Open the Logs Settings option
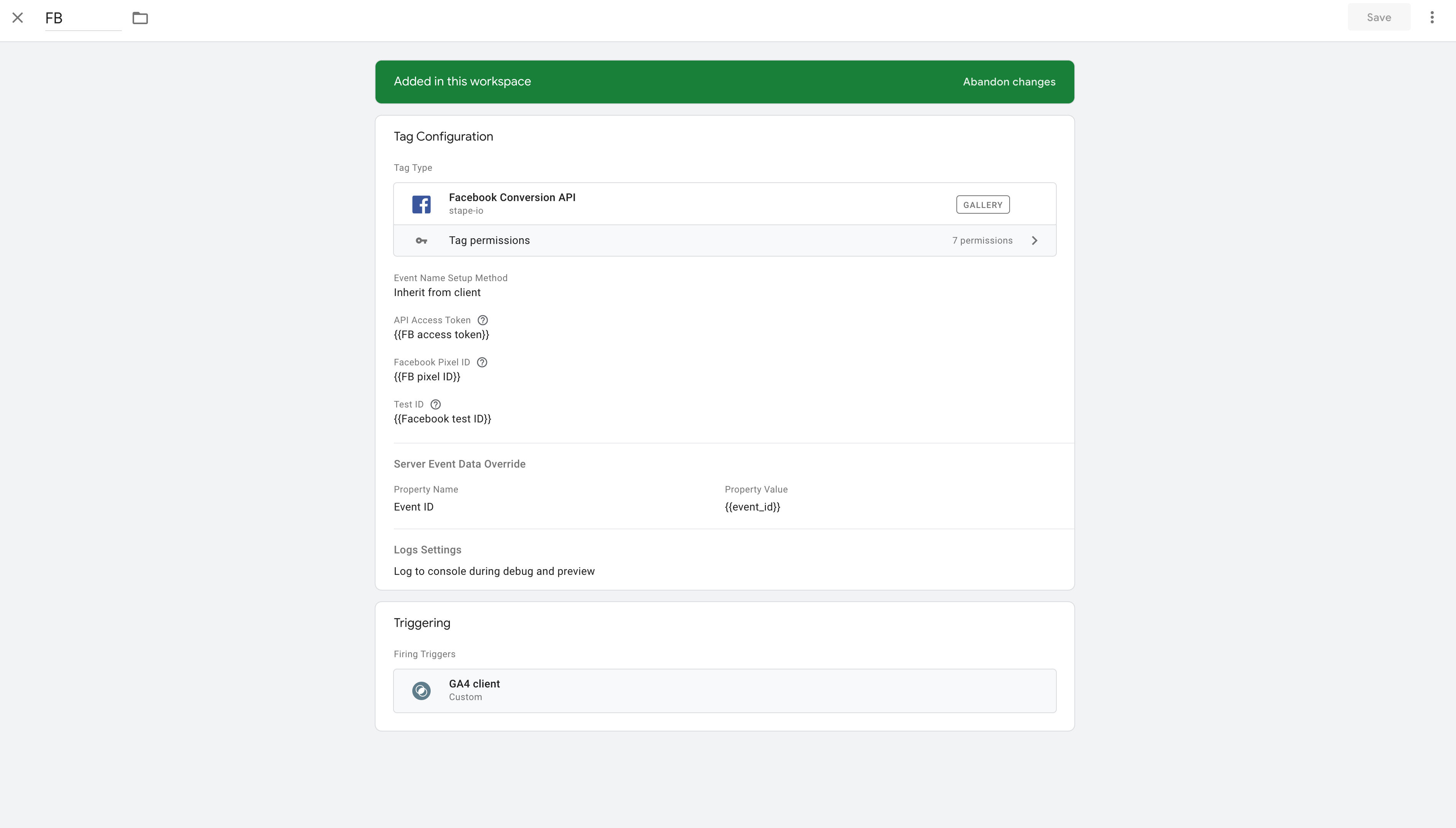 (x=494, y=571)
